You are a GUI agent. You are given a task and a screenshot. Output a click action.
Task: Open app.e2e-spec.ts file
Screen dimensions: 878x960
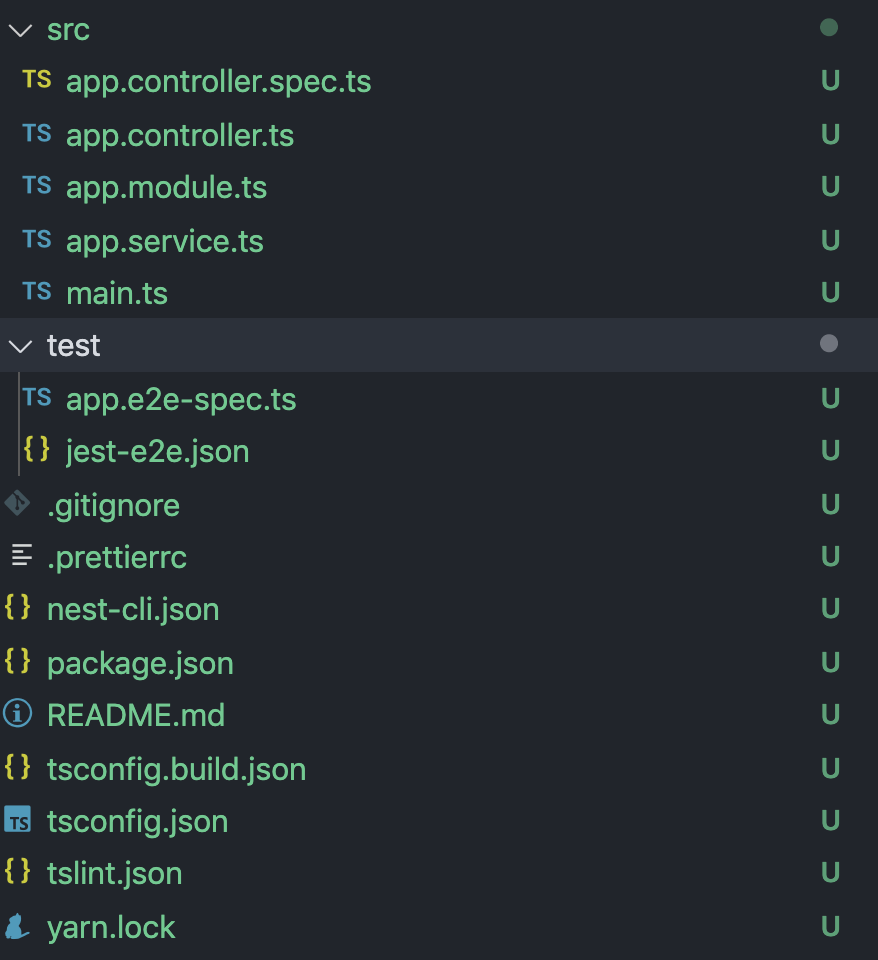pyautogui.click(x=181, y=399)
